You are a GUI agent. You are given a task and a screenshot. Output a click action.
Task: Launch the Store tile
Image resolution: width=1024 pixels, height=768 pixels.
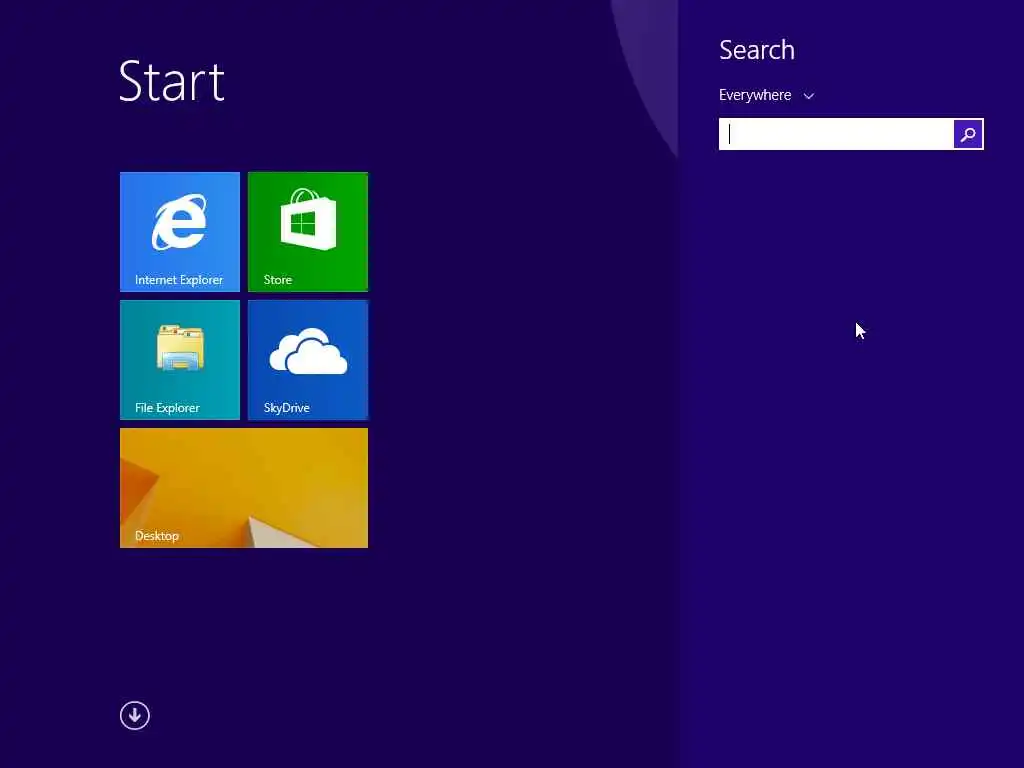click(308, 232)
